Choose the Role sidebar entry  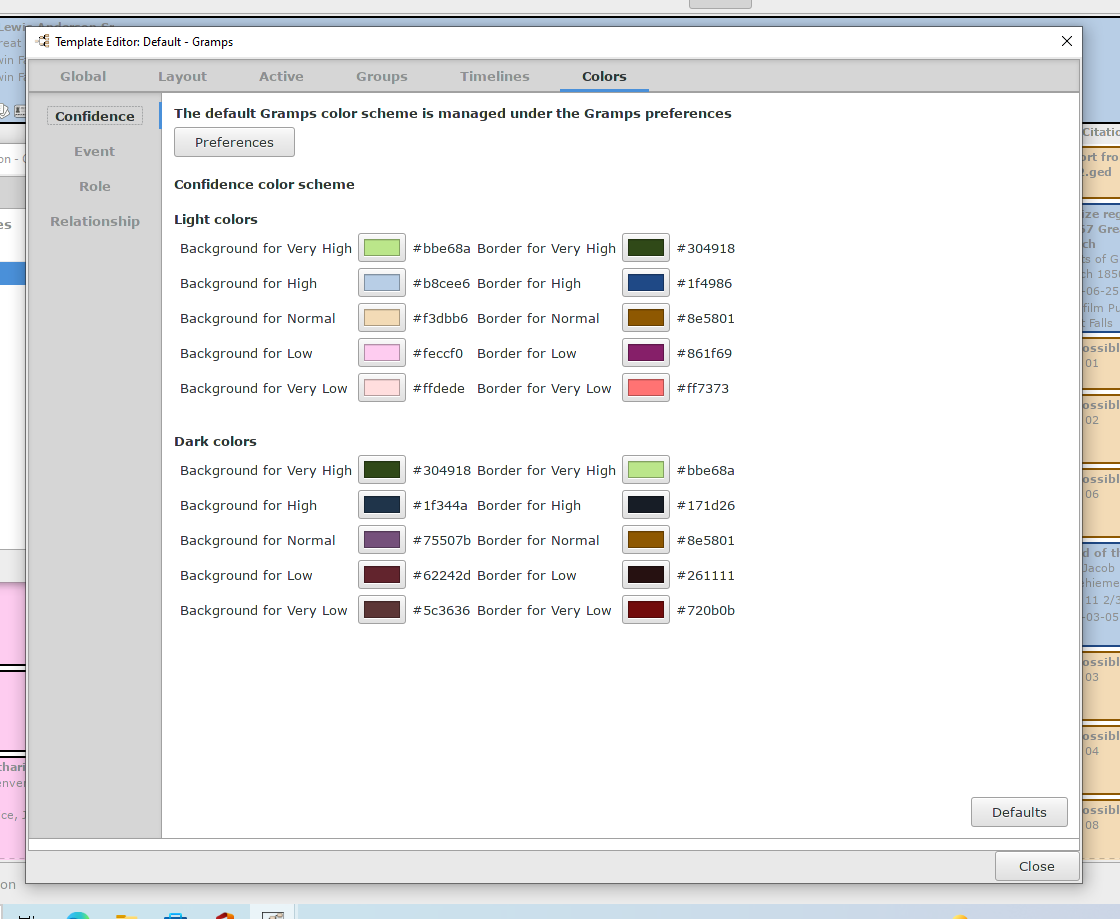click(x=94, y=186)
